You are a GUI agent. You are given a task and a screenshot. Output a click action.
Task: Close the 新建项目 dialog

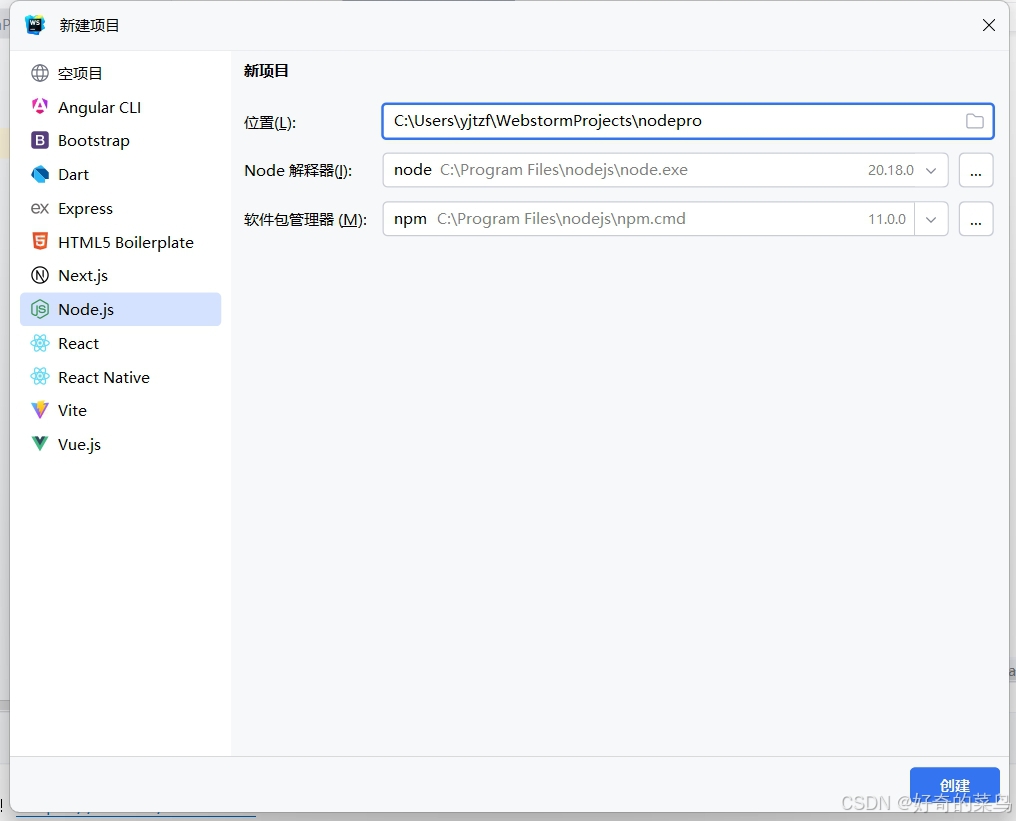[989, 25]
